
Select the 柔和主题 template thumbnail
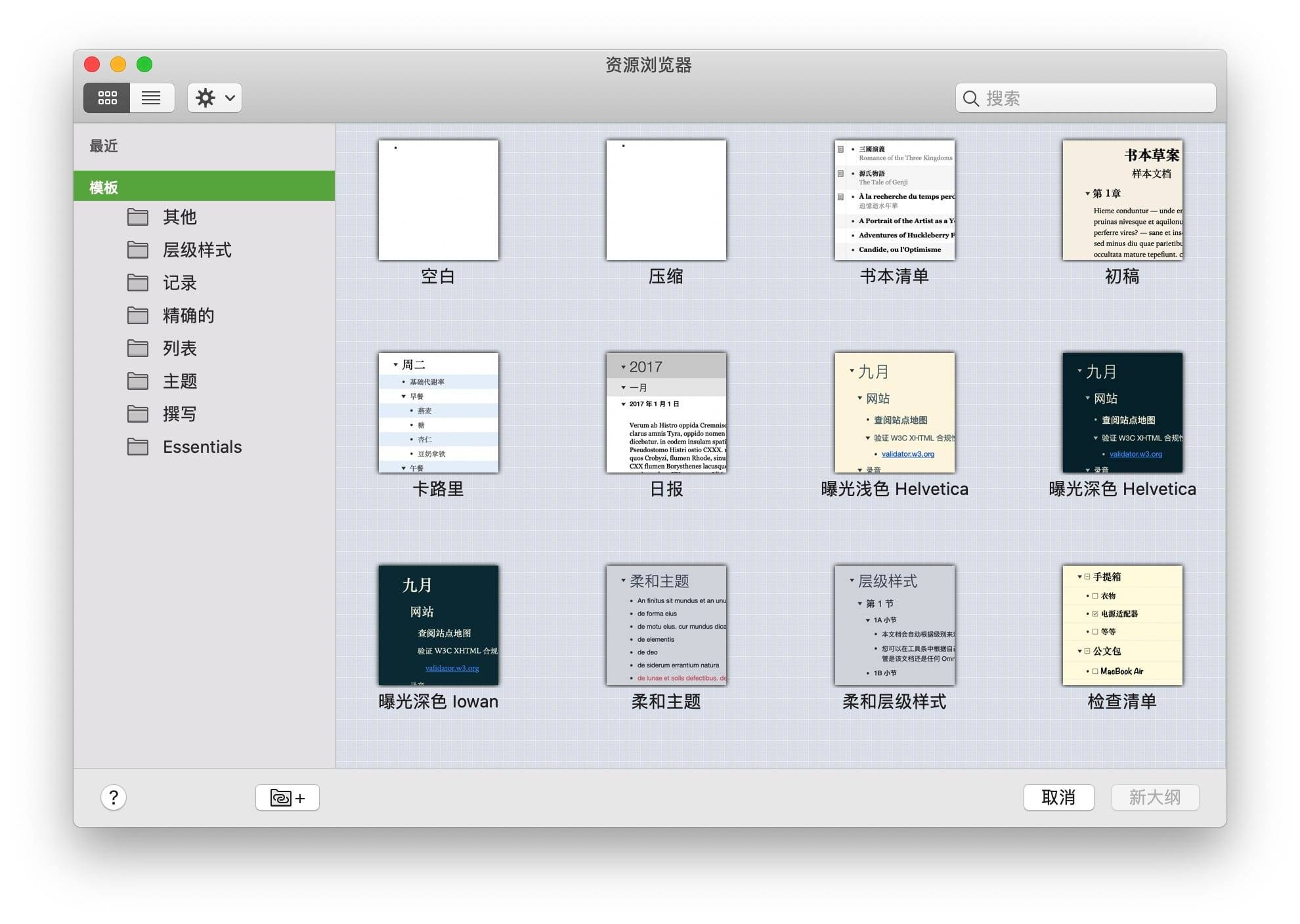coord(666,625)
